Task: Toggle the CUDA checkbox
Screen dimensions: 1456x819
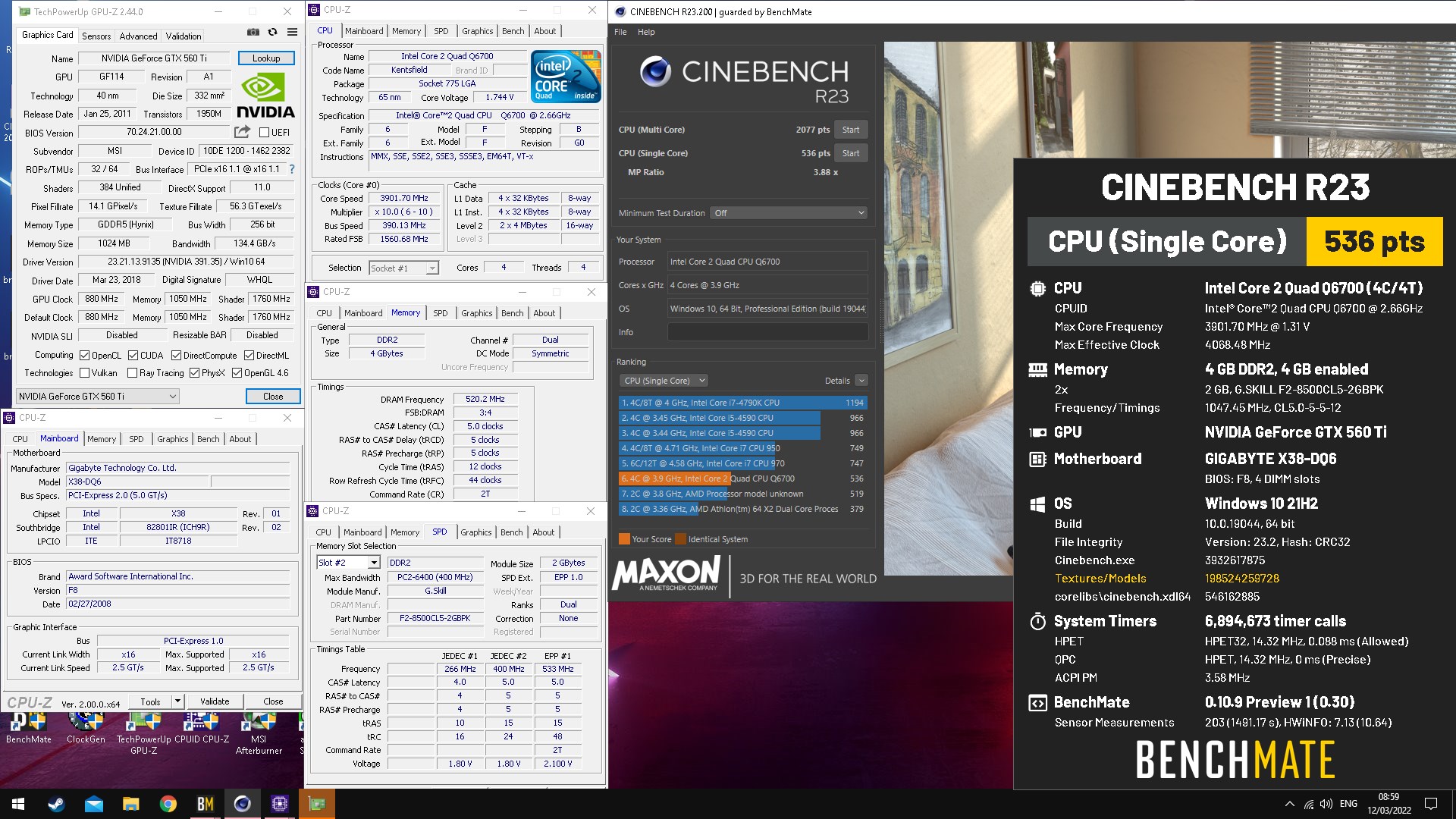Action: (x=133, y=356)
